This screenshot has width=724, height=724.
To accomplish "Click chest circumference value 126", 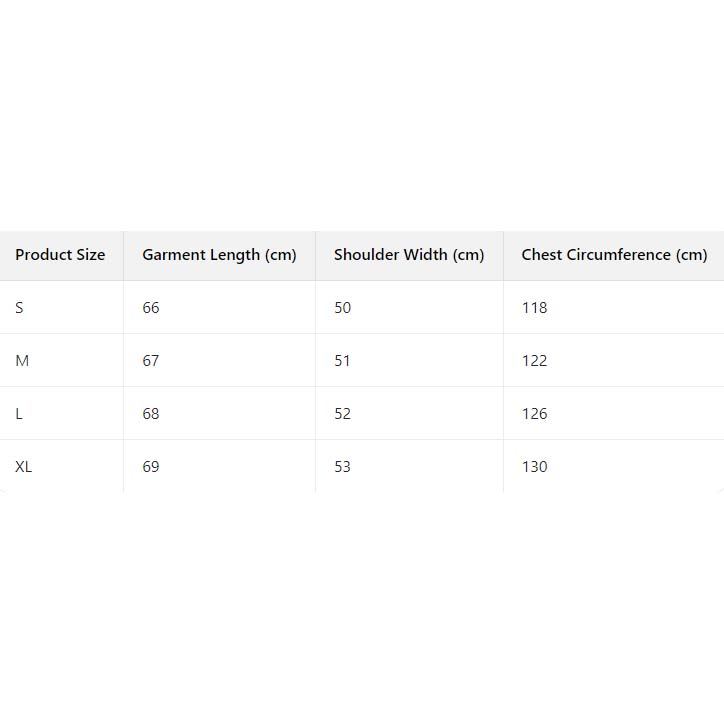I will click(x=535, y=414).
